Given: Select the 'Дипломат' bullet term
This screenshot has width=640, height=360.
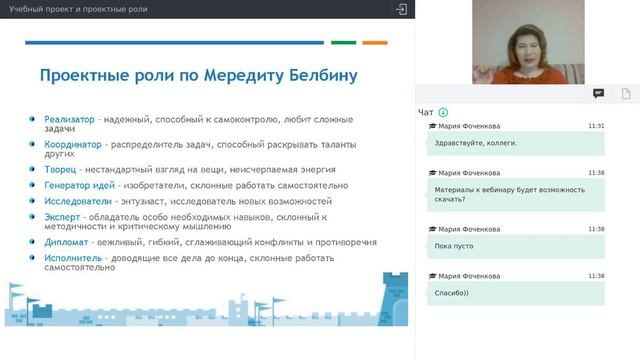Looking at the screenshot, I should pos(66,242).
